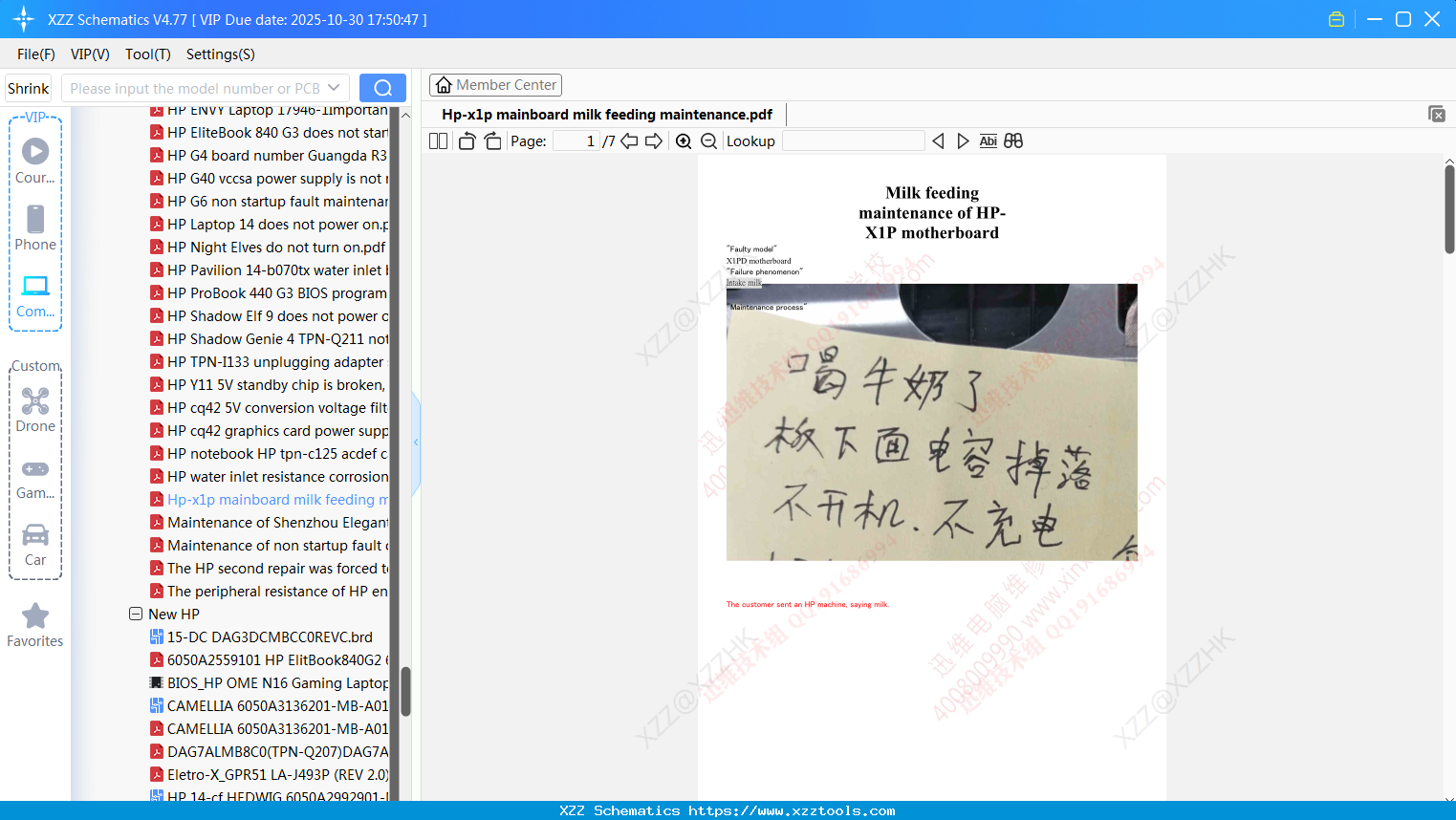Open the Drone category
This screenshot has width=1456, height=820.
click(35, 410)
